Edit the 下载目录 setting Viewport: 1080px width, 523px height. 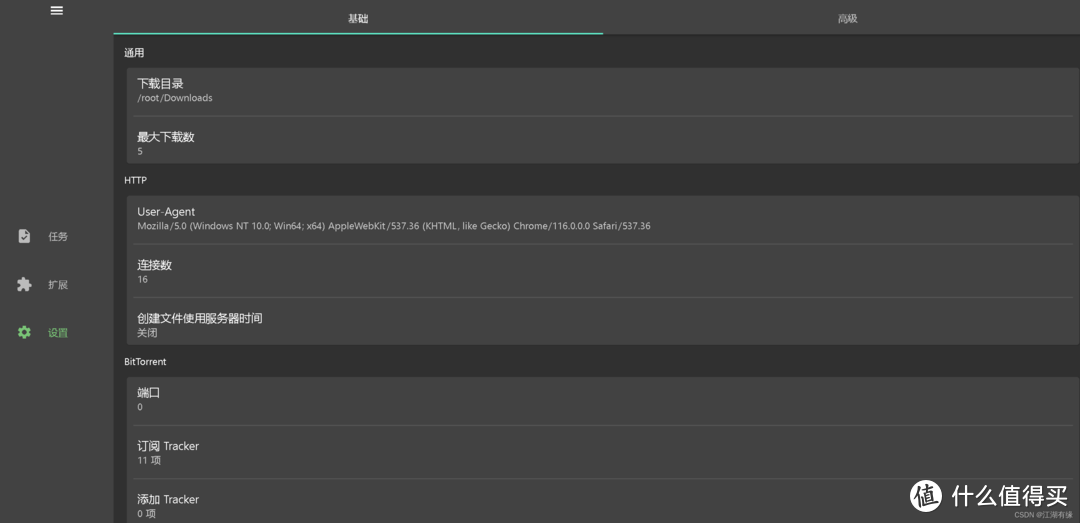[x=603, y=91]
